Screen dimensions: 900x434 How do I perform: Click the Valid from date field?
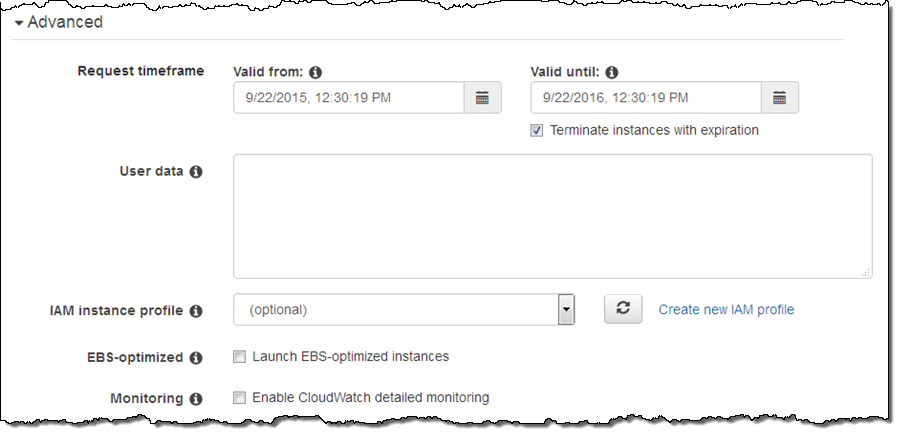(x=349, y=98)
